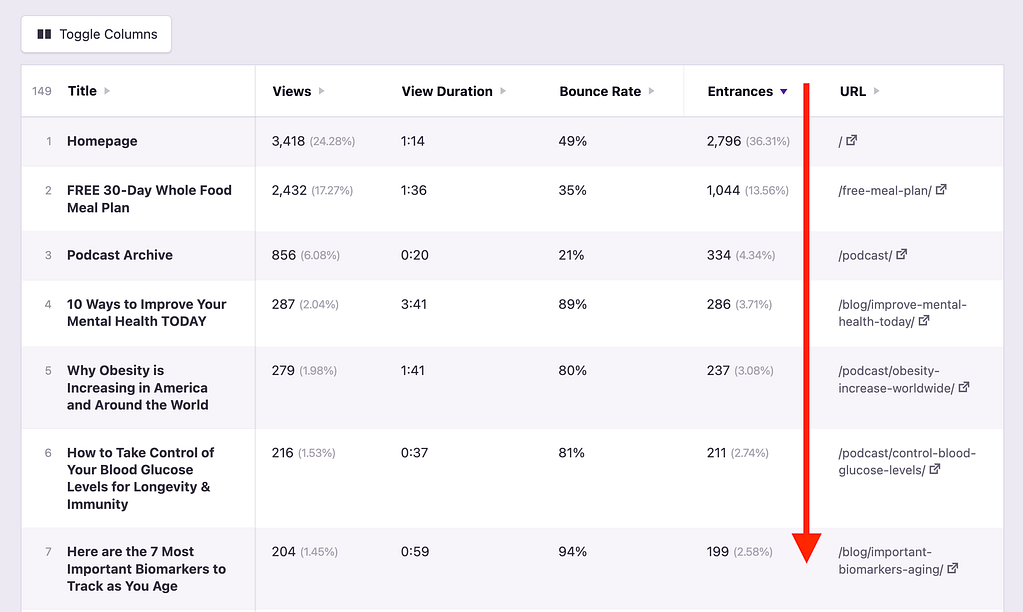Open external link icon for /podcast/
The height and width of the screenshot is (612, 1023).
click(902, 255)
